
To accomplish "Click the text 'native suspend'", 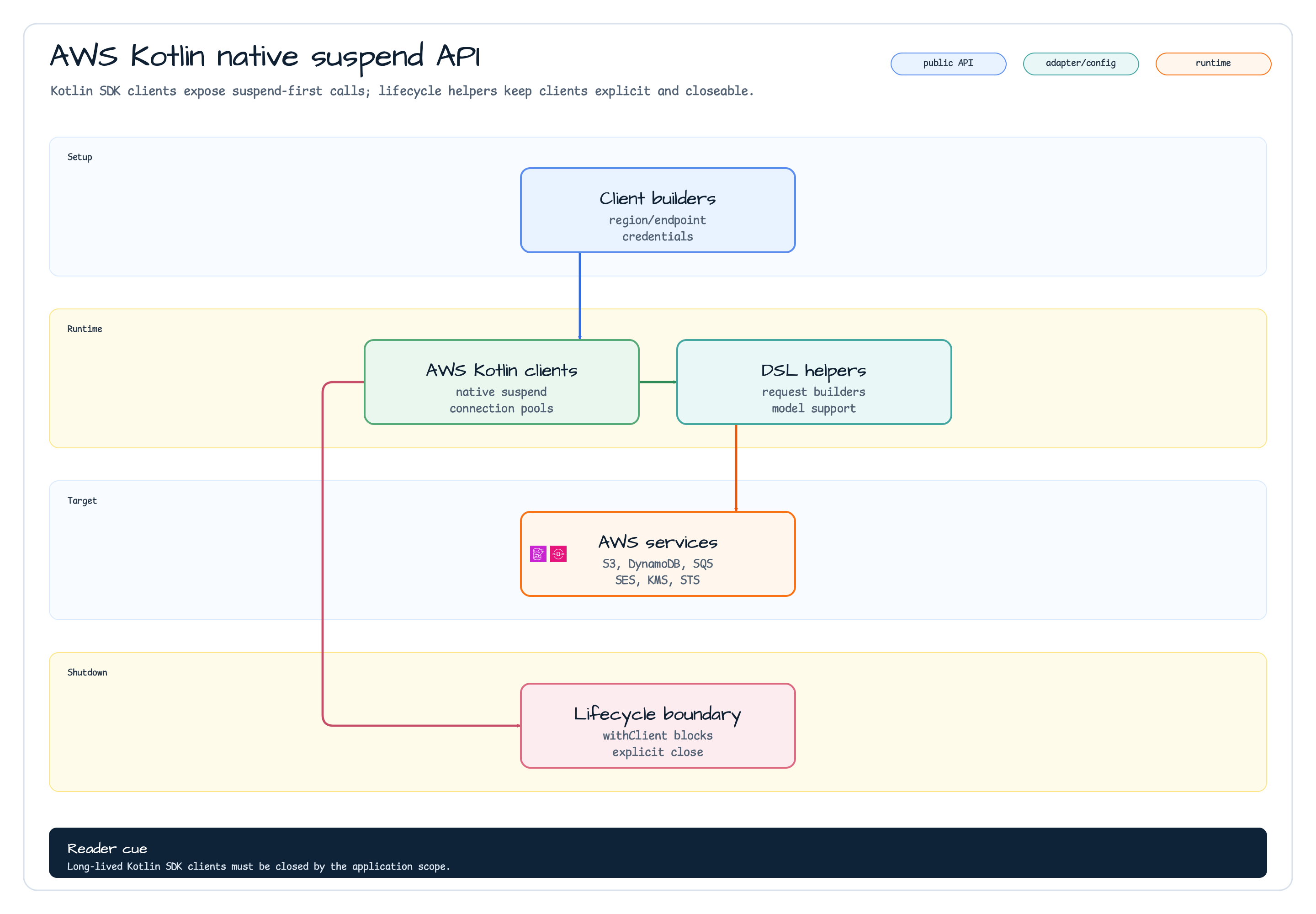I will [x=501, y=392].
